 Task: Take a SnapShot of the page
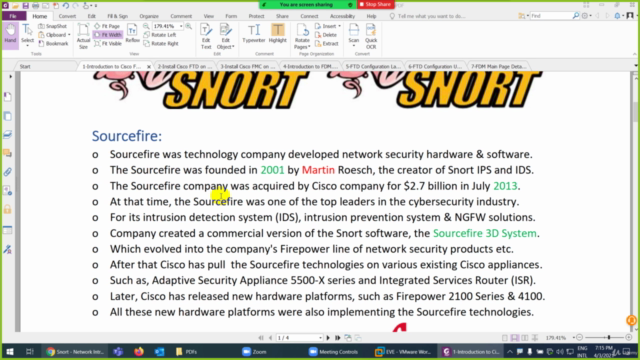pyautogui.click(x=53, y=26)
